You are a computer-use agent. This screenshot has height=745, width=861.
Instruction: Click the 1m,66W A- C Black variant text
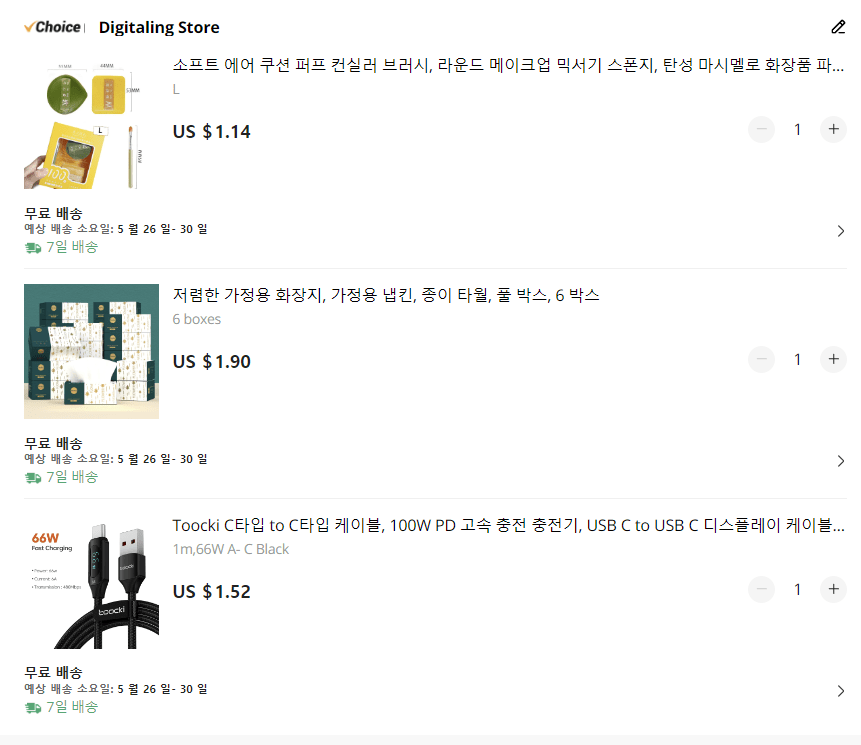pyautogui.click(x=230, y=549)
